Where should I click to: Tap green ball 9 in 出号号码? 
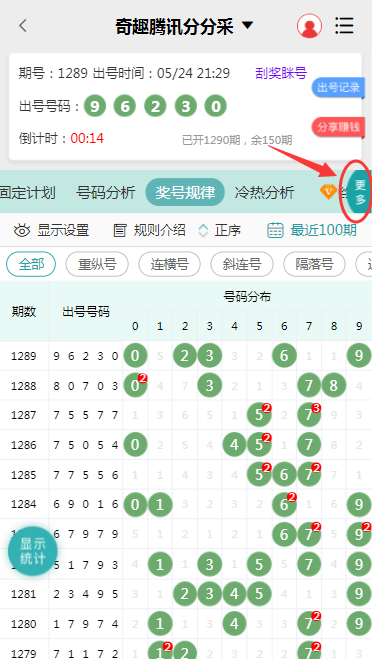95,106
